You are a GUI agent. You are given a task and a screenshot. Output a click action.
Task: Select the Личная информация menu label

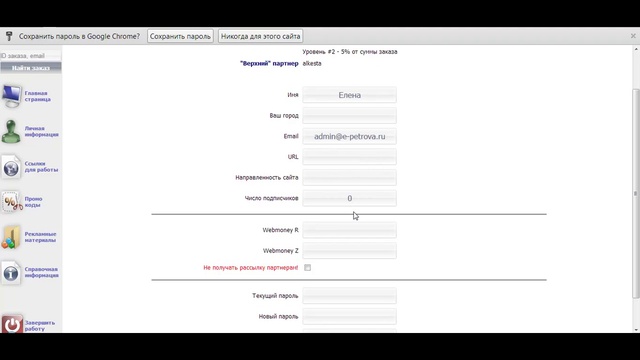click(41, 131)
